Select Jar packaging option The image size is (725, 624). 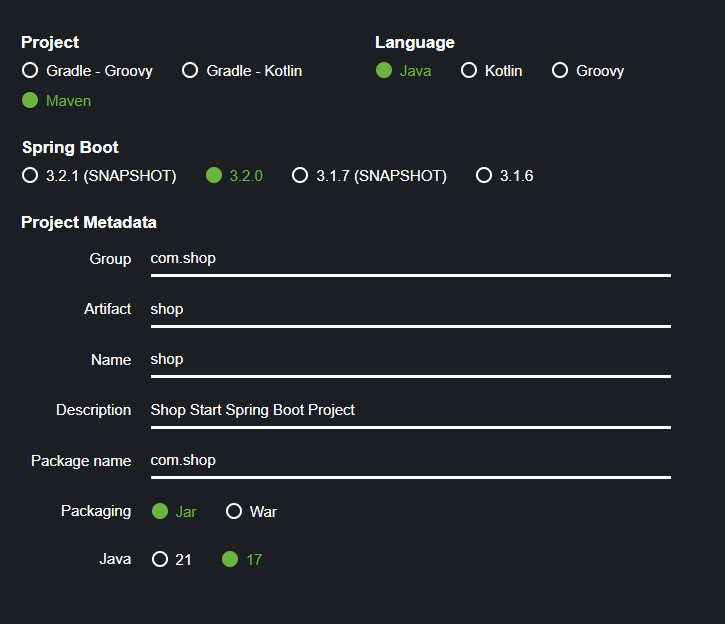[x=160, y=512]
